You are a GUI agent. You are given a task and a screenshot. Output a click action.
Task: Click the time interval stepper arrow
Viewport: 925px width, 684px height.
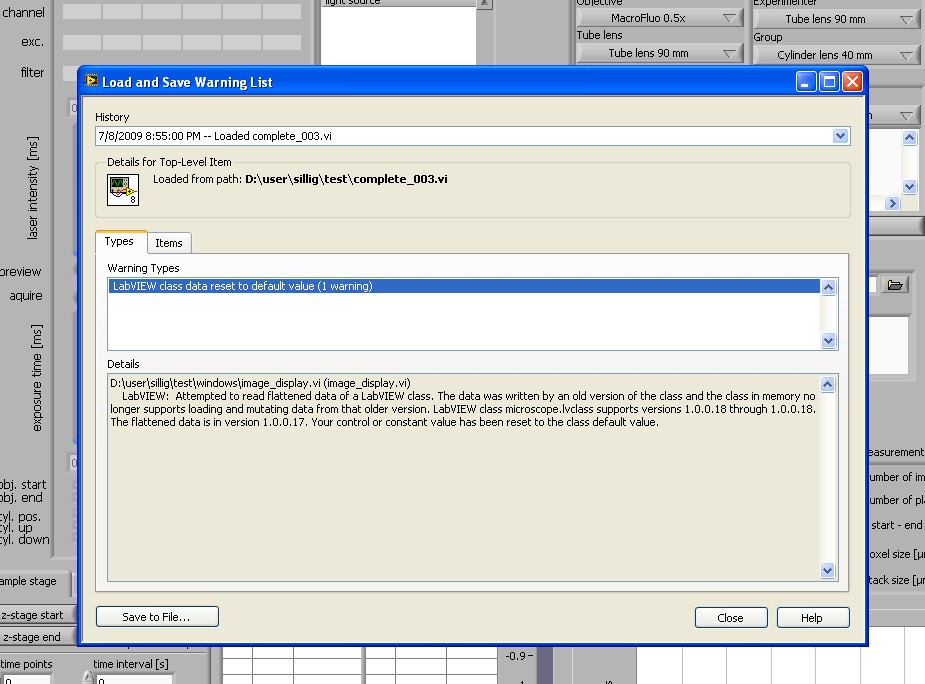[x=88, y=678]
